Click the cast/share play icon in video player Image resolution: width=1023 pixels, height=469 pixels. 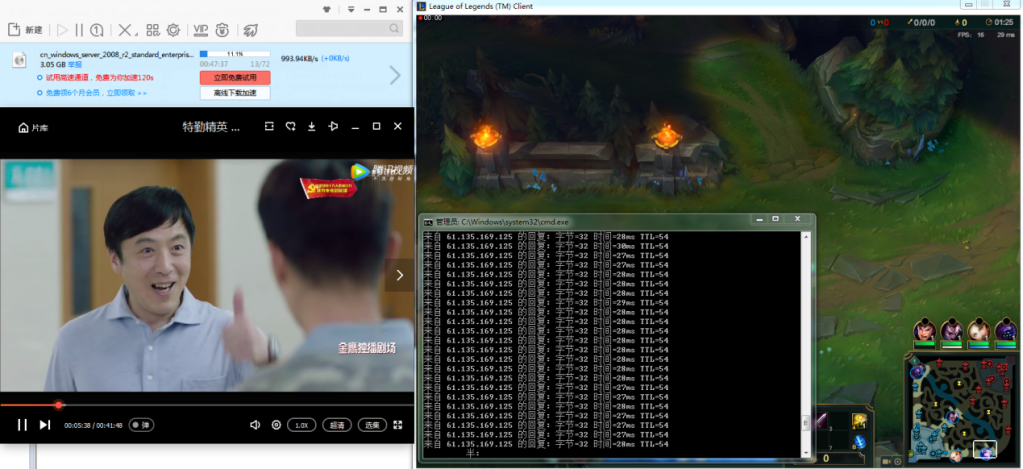pyautogui.click(x=333, y=127)
